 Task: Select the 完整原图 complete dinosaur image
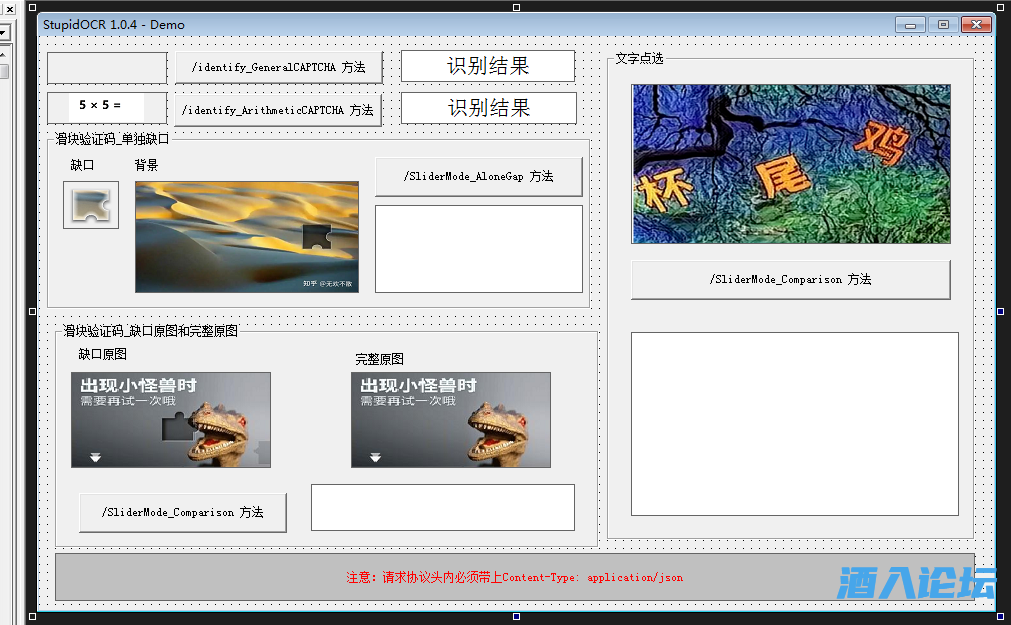(x=450, y=420)
